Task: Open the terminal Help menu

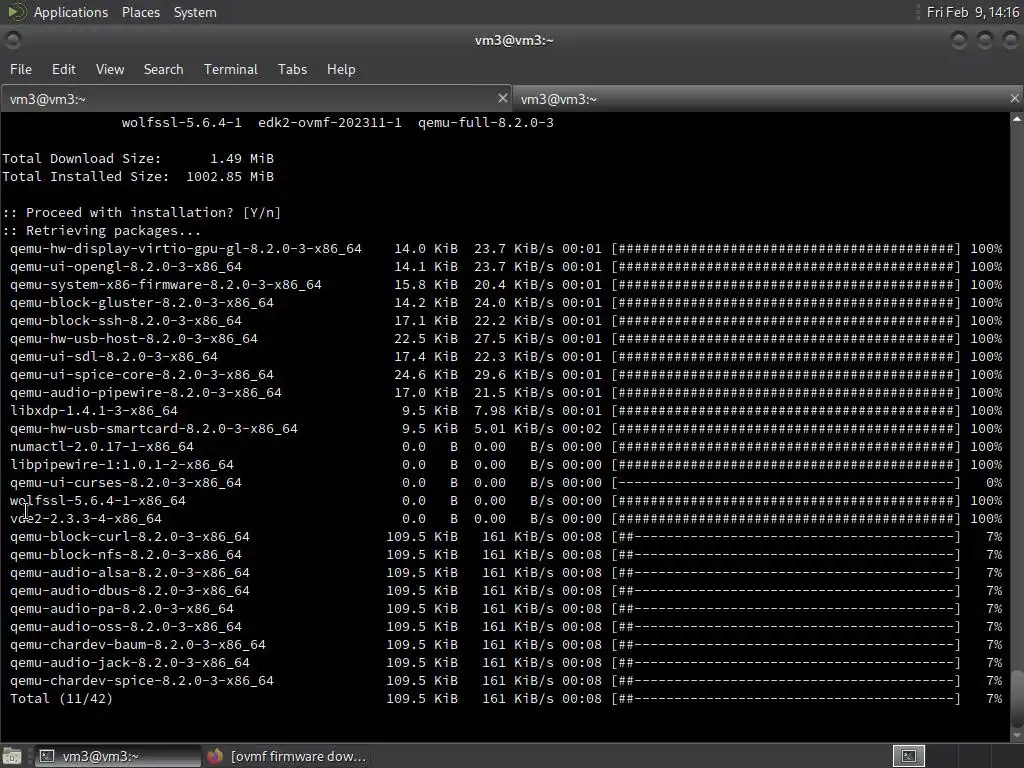Action: (x=341, y=69)
